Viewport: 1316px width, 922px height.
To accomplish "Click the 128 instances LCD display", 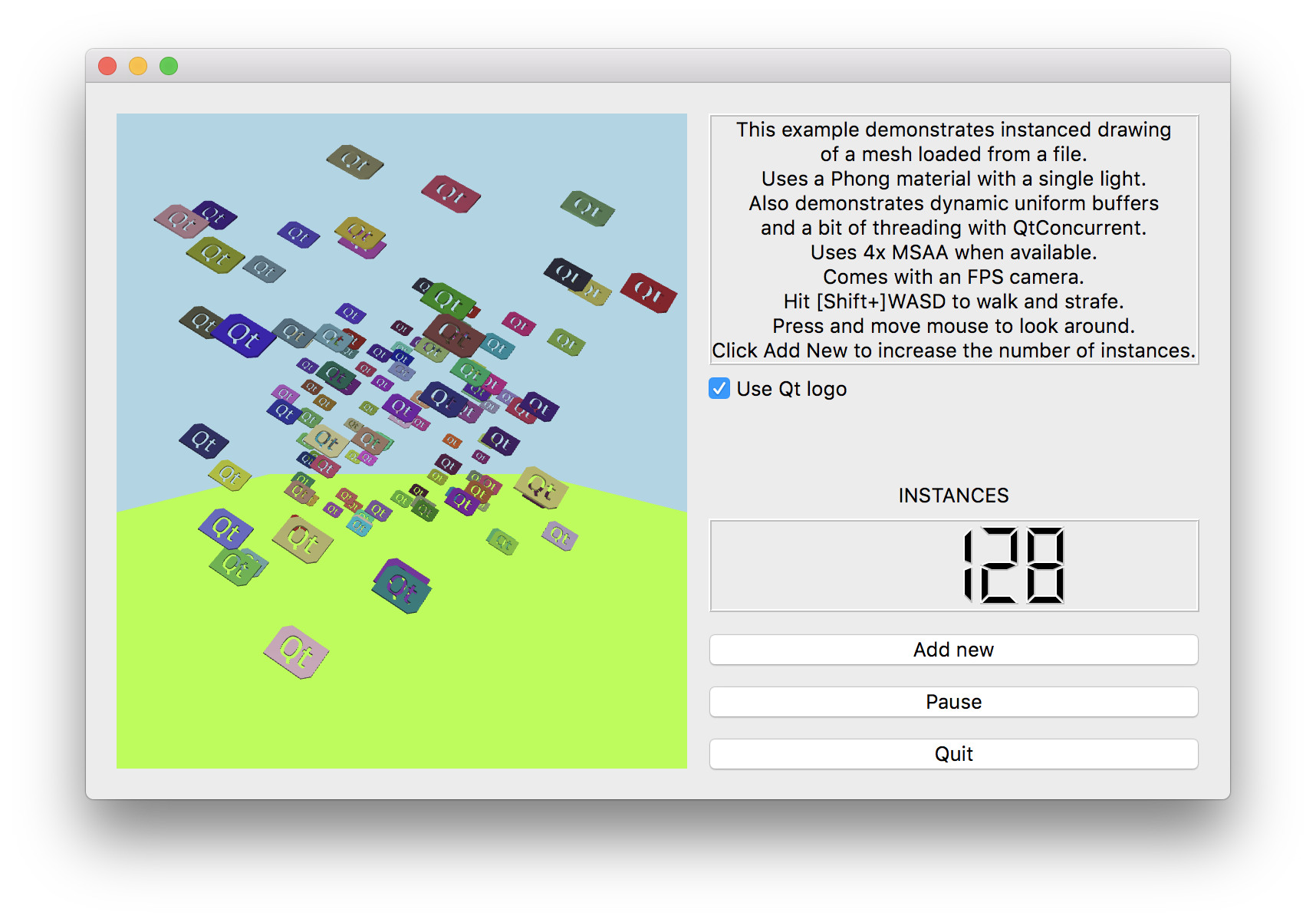I will coord(953,566).
